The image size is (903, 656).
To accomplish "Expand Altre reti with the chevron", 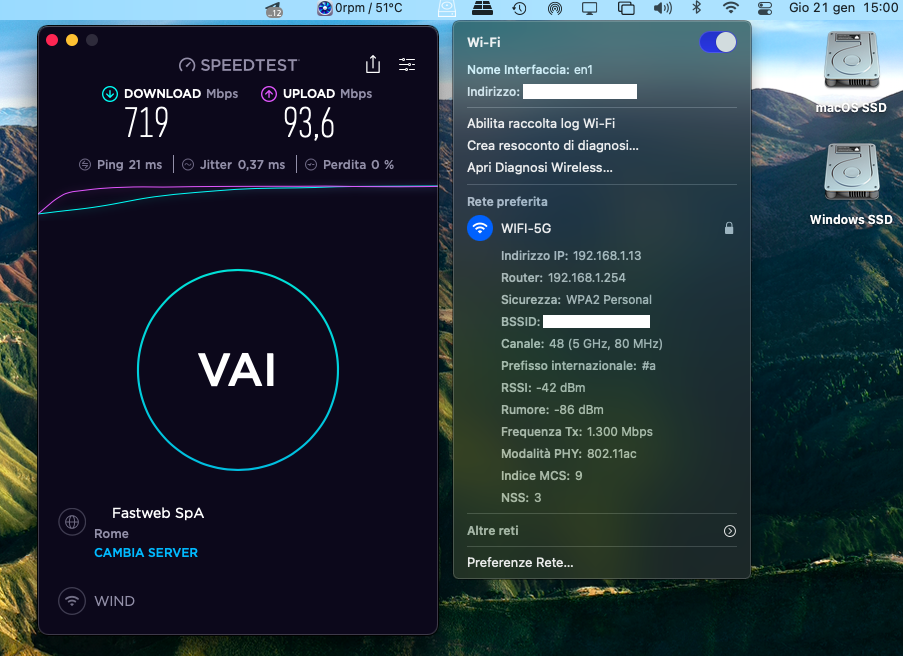I will click(x=730, y=531).
